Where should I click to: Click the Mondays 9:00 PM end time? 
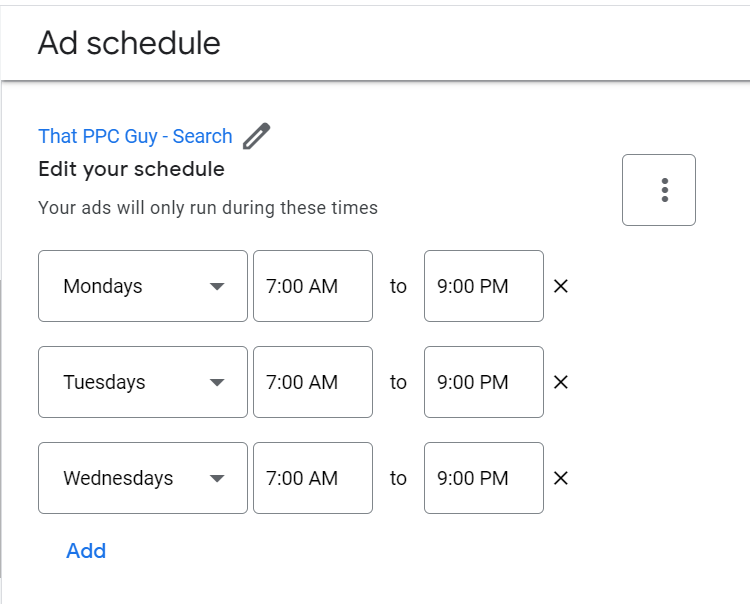click(x=483, y=286)
